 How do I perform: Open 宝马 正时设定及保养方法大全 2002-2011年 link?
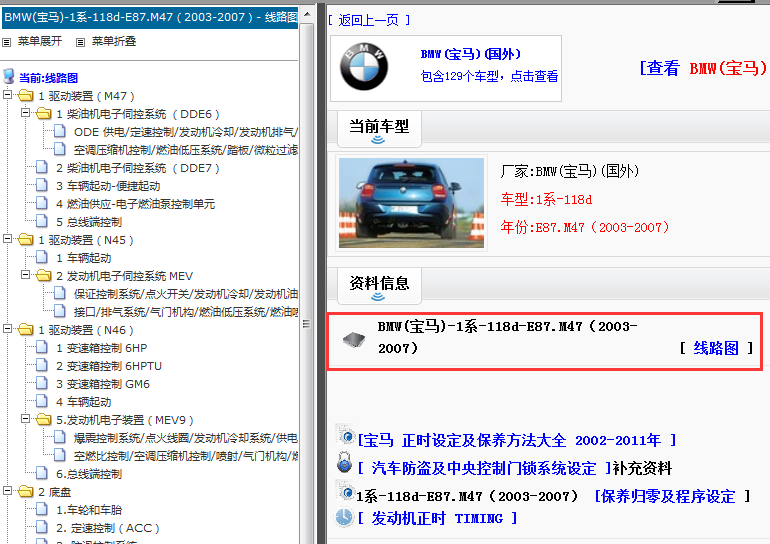(x=517, y=440)
